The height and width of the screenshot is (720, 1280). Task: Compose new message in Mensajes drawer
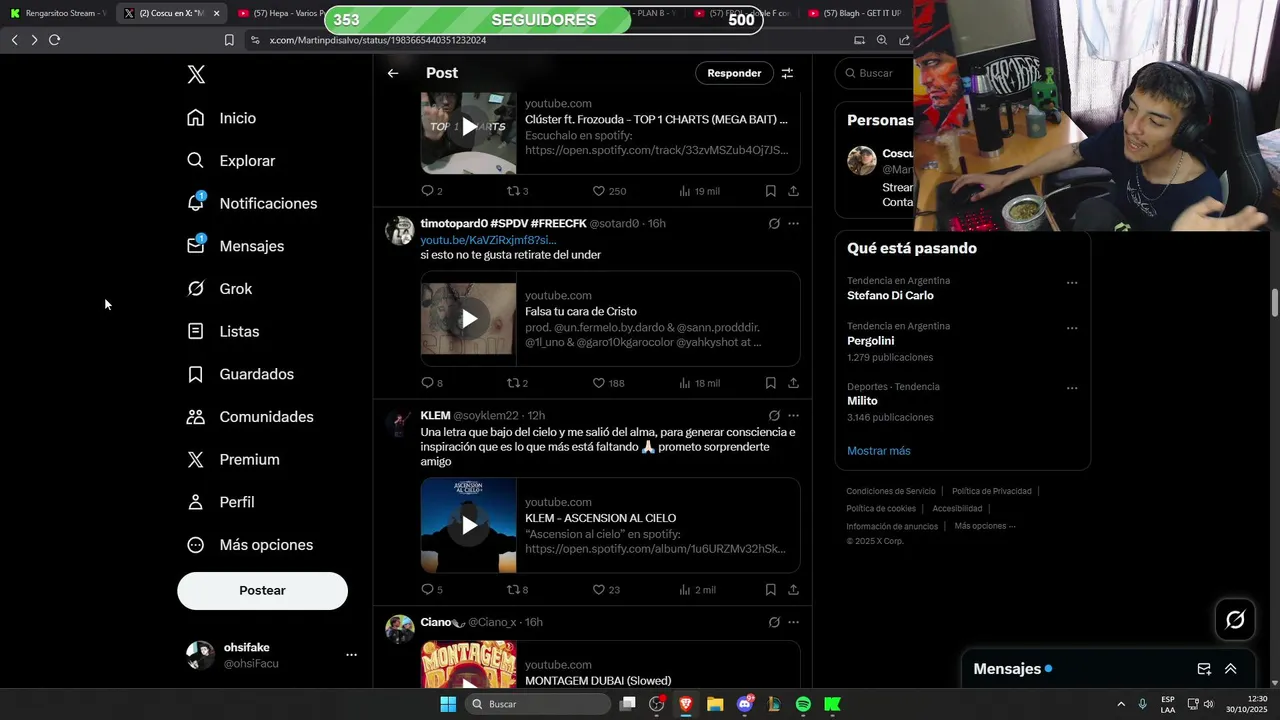[1204, 669]
